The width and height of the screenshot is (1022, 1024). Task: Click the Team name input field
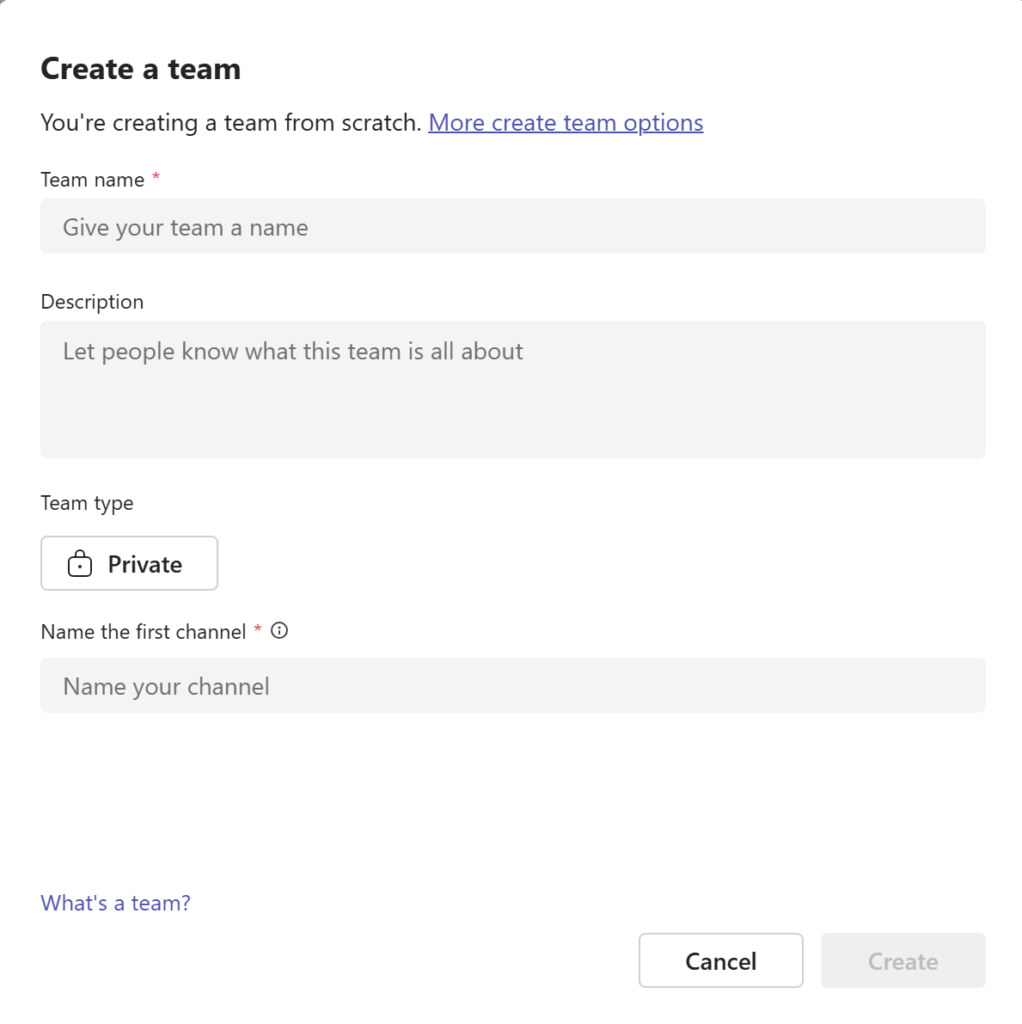point(513,226)
